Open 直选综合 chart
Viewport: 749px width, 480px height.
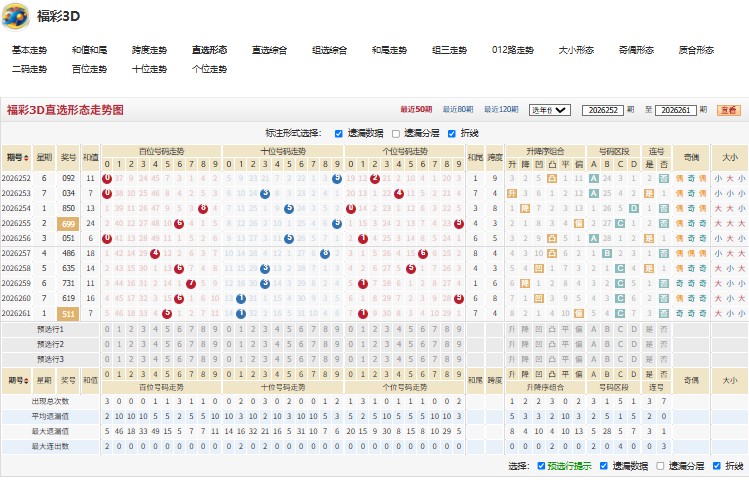269,50
